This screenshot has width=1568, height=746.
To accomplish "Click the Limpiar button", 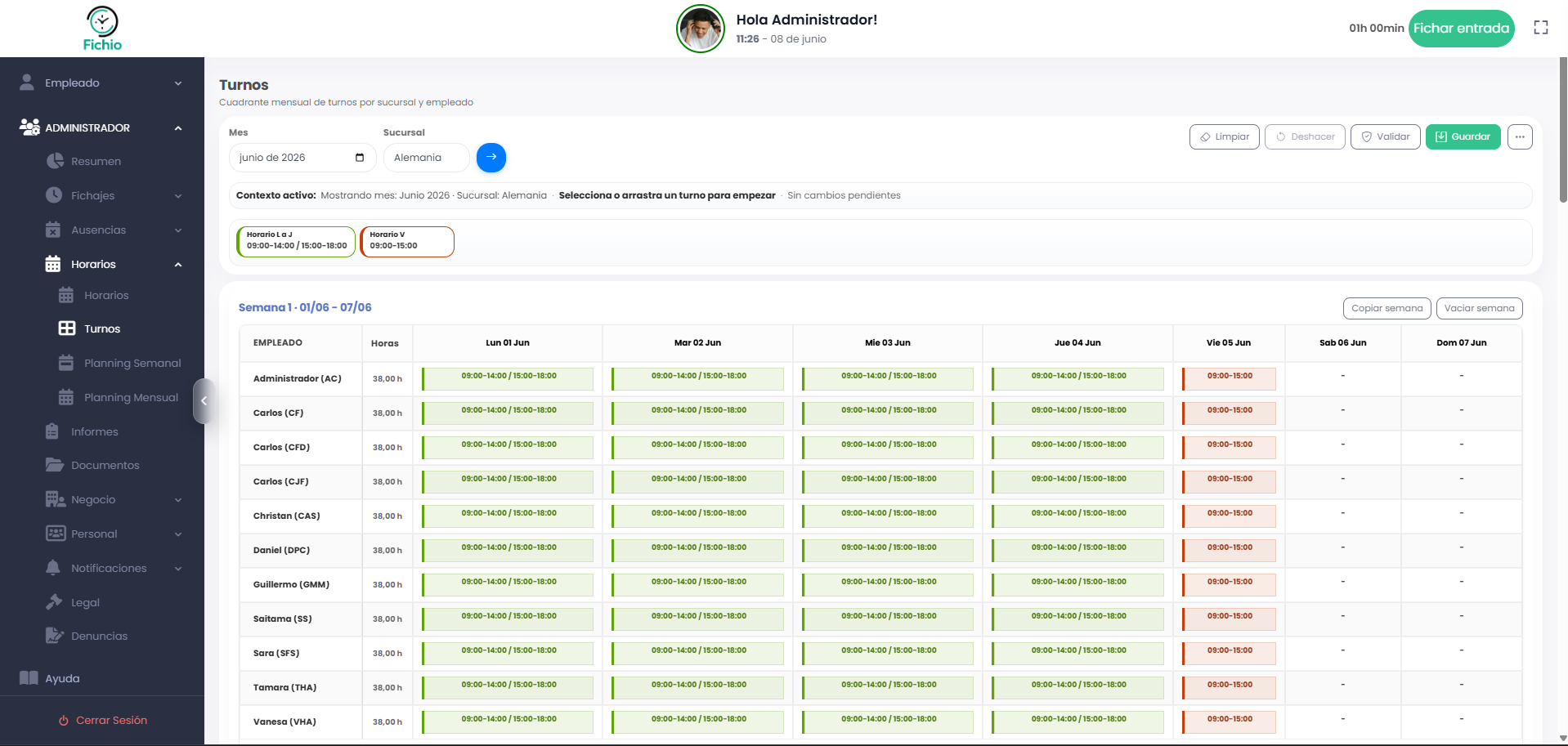I will pyautogui.click(x=1225, y=136).
